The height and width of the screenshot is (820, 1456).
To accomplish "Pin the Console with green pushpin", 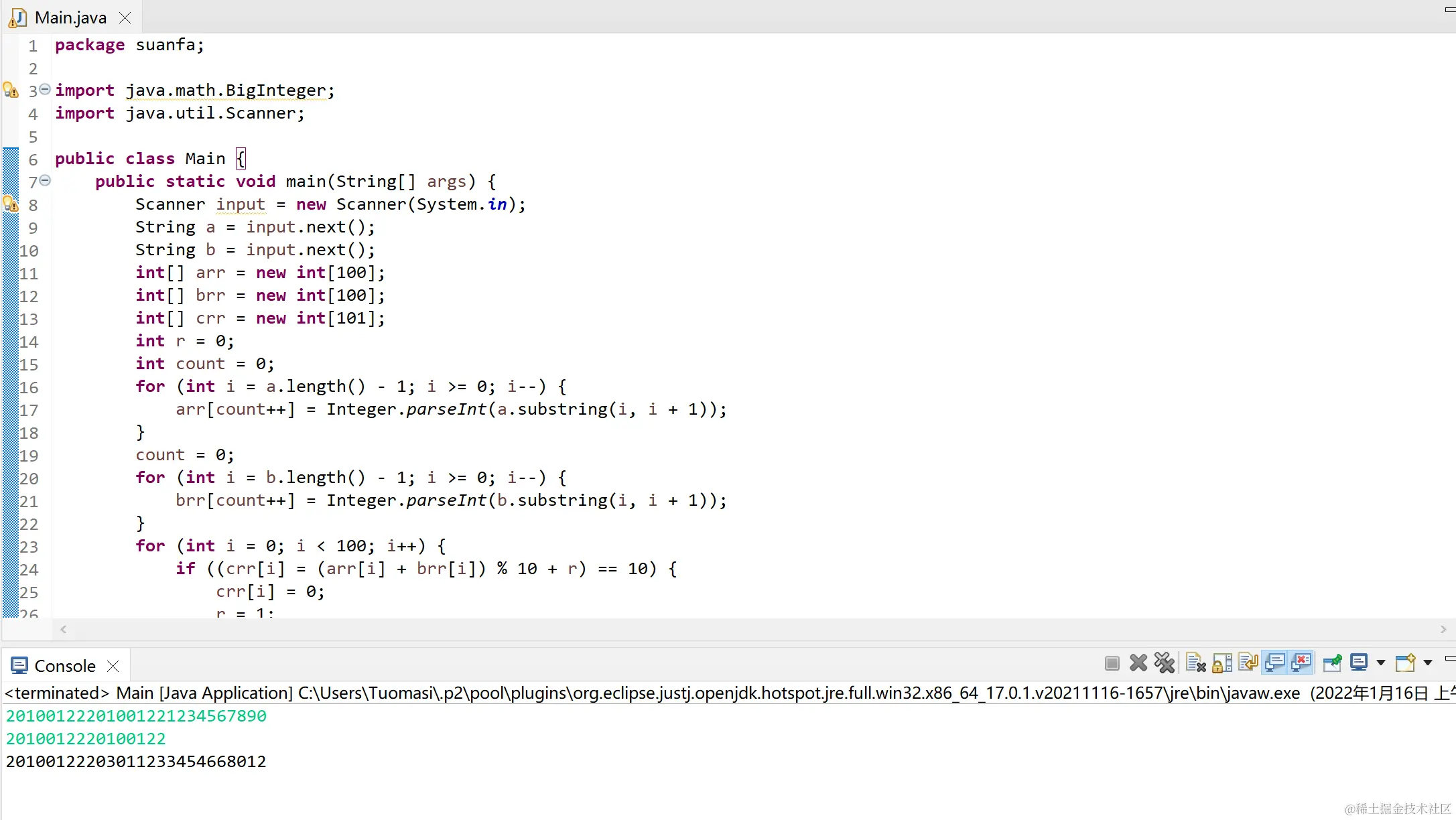I will click(1332, 663).
